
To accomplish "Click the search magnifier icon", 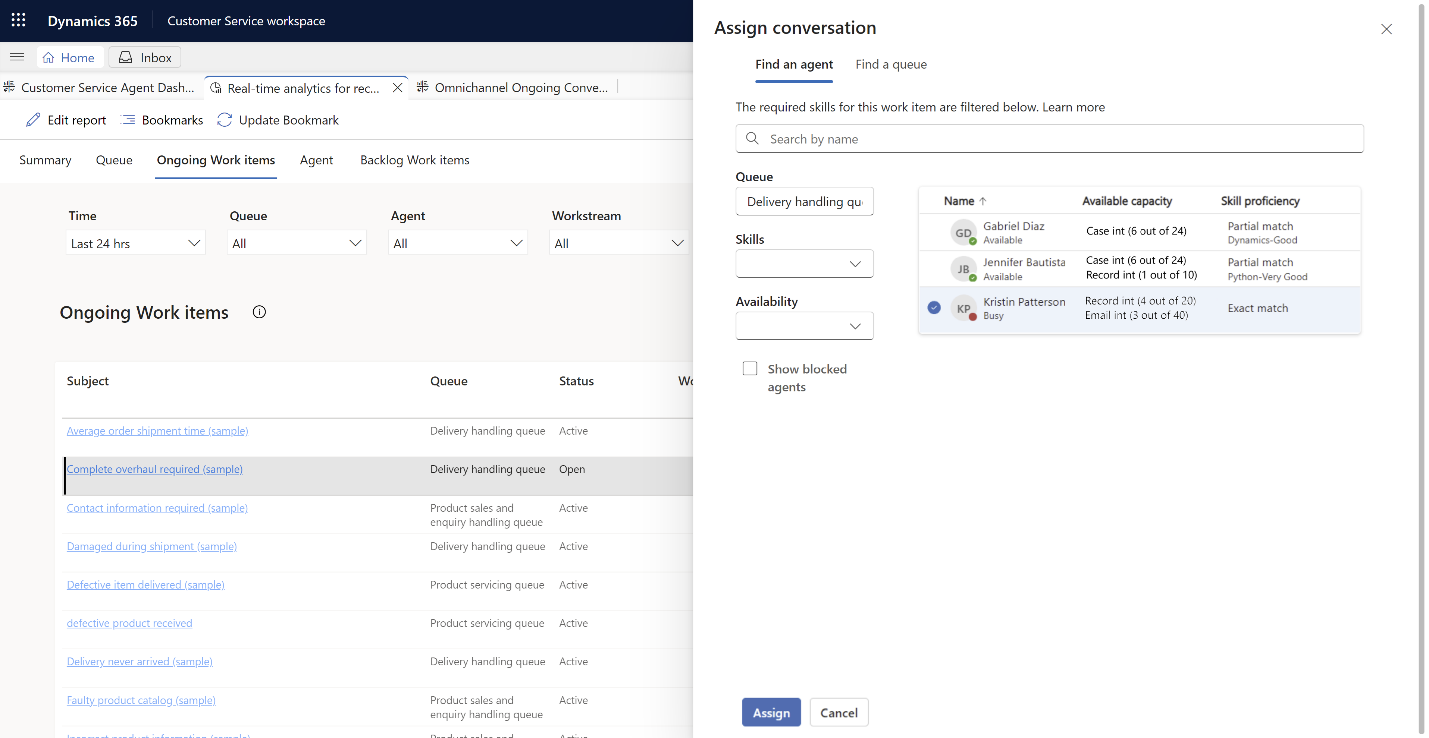I will click(753, 139).
